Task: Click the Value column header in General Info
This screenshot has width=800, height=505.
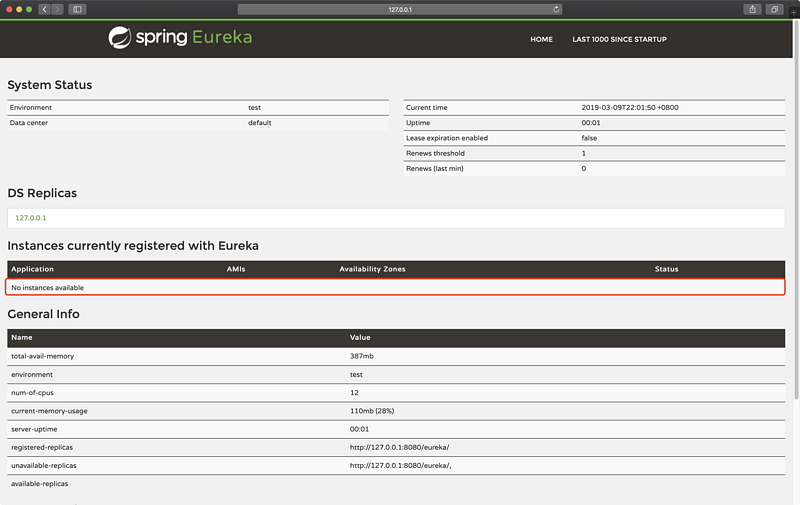Action: coord(360,337)
